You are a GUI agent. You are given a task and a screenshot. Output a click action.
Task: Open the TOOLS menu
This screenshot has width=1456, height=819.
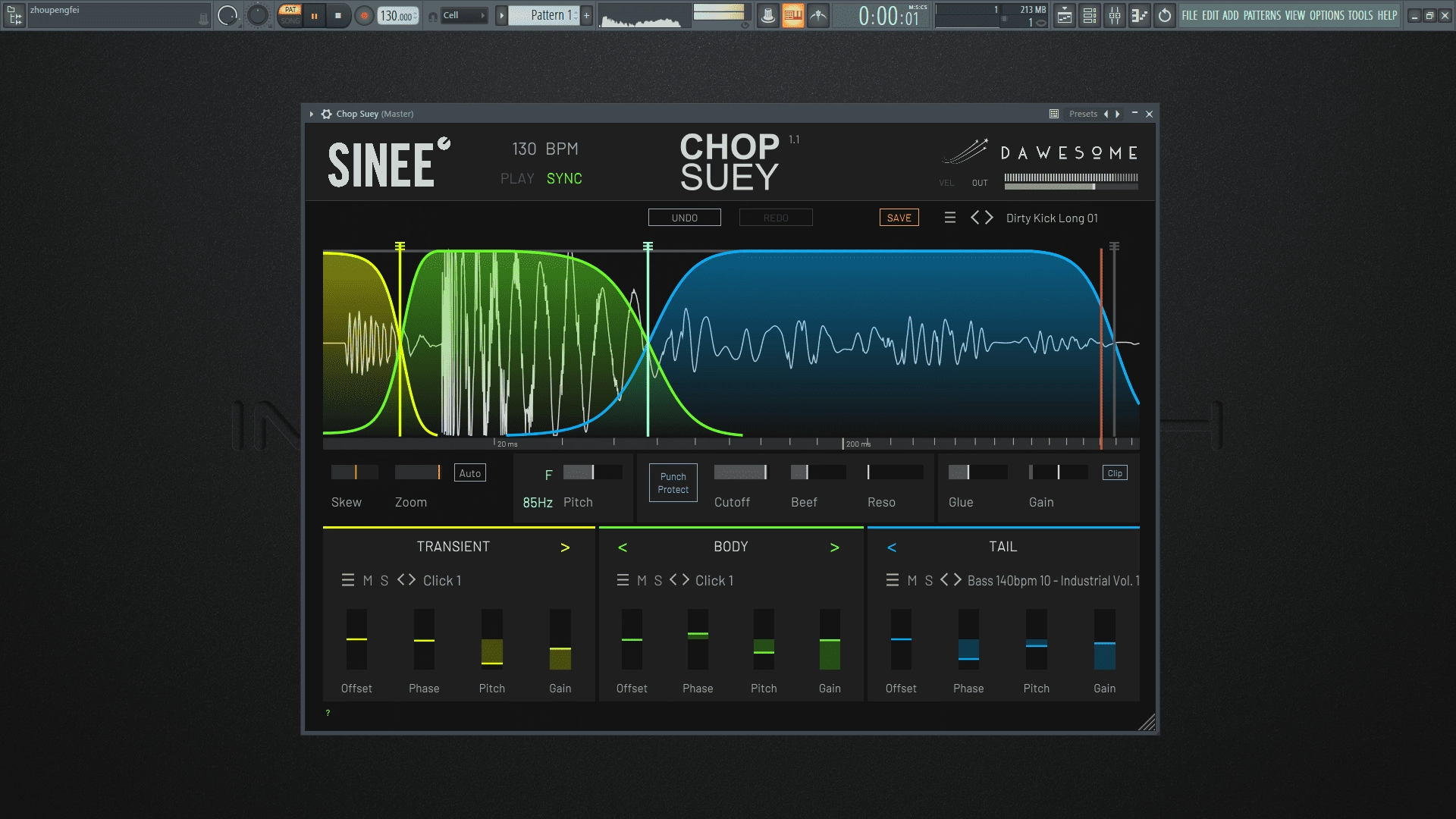1360,15
